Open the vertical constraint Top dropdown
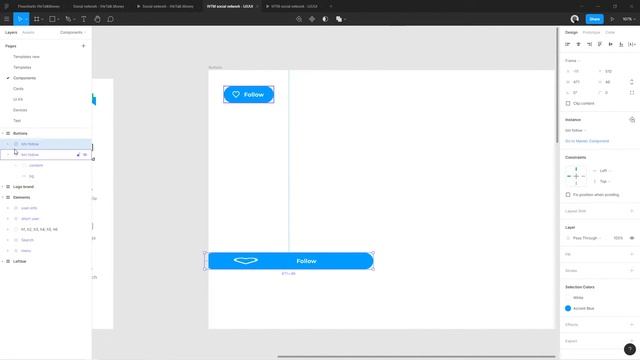The width and height of the screenshot is (640, 360). 605,181
